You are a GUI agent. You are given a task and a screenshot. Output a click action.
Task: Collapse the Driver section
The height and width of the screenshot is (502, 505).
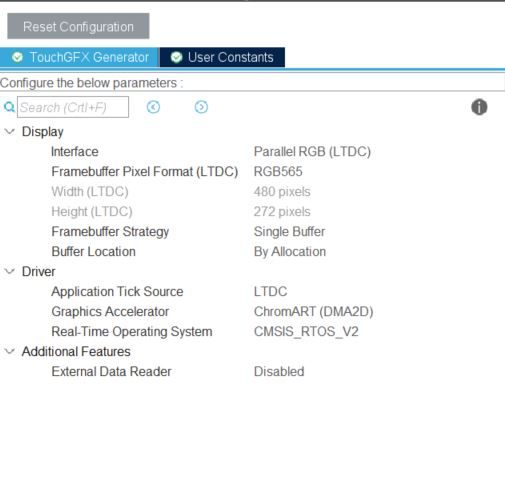click(10, 271)
